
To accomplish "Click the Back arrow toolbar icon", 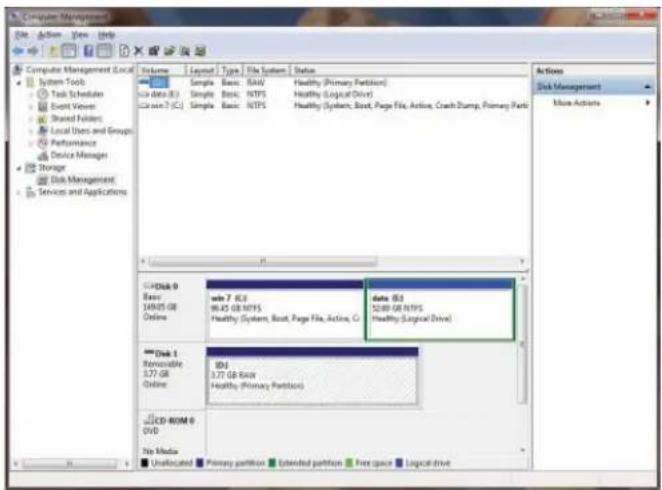I will 18,51.
